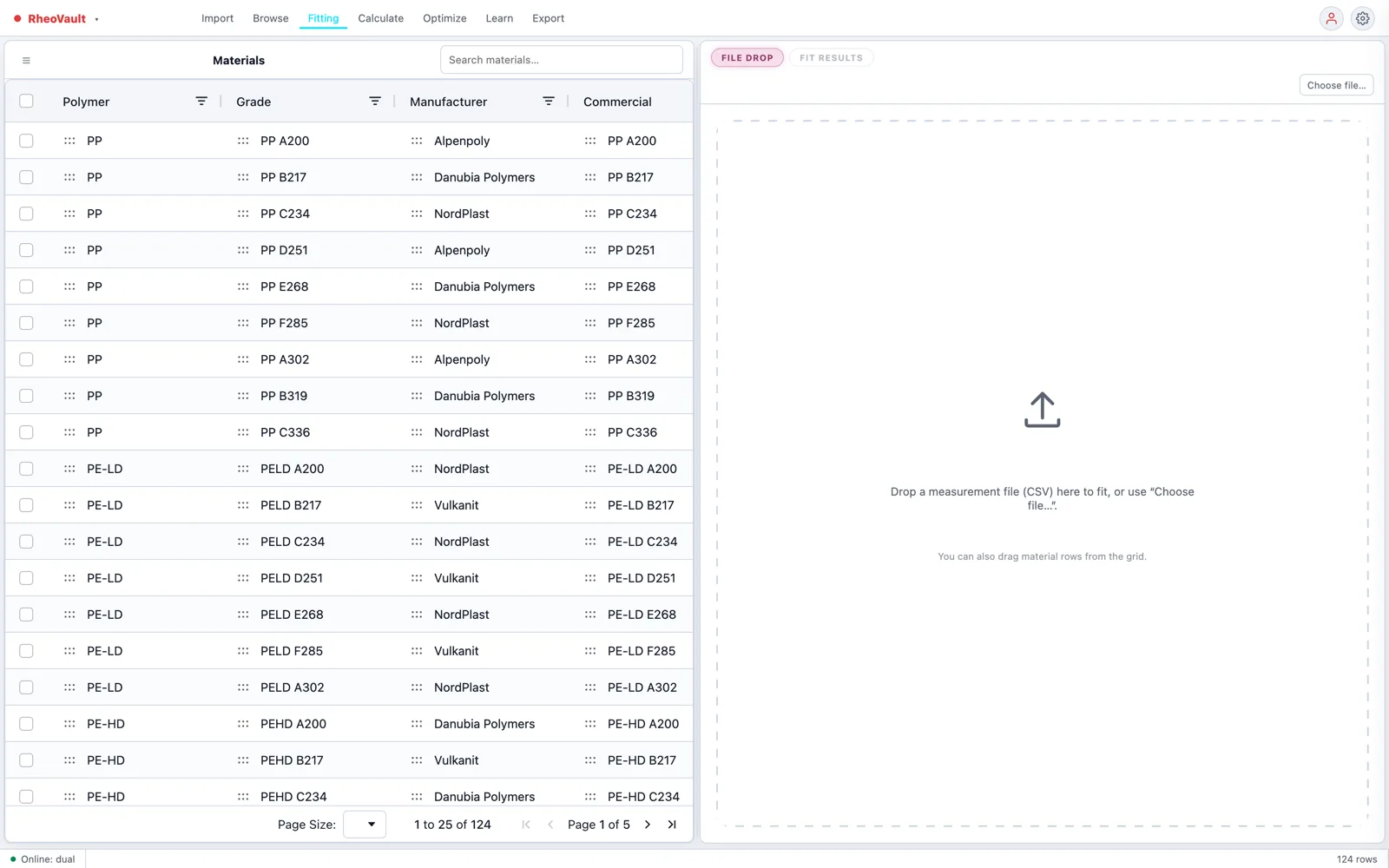Select the PP B217 row checkbox
The height and width of the screenshot is (868, 1389).
(x=26, y=177)
